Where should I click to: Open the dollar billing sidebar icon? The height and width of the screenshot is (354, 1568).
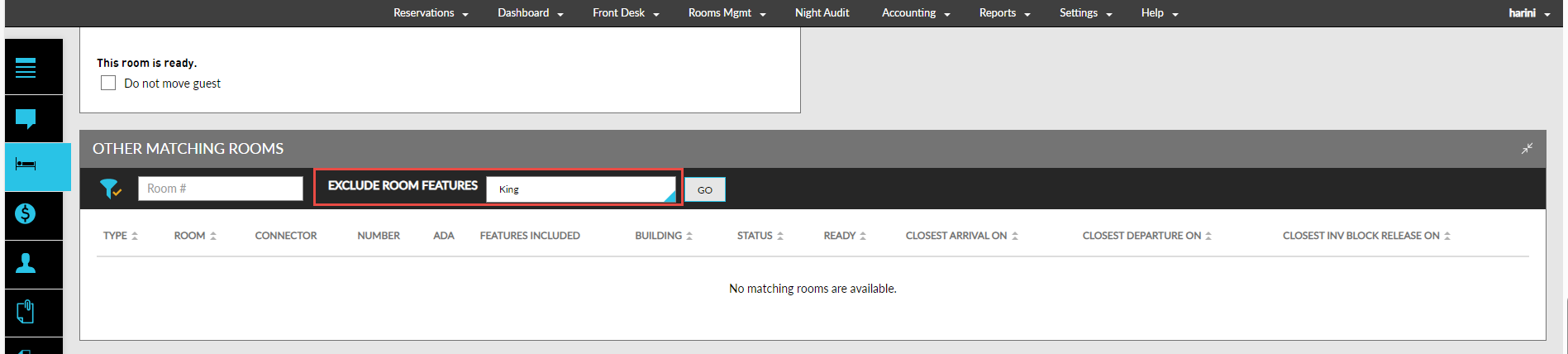click(x=26, y=213)
